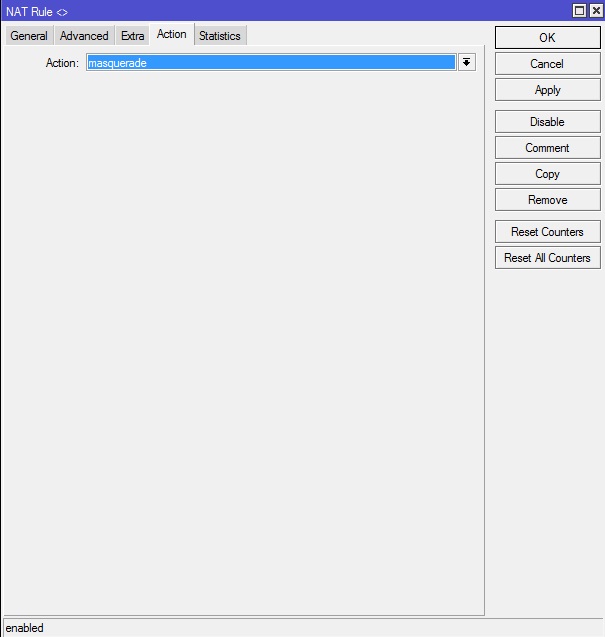The height and width of the screenshot is (637, 605).
Task: Remove this NAT rule
Action: 547,200
